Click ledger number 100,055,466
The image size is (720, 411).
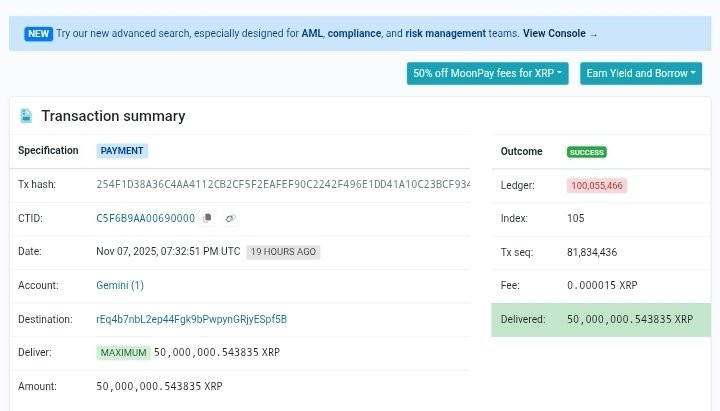[x=596, y=186]
